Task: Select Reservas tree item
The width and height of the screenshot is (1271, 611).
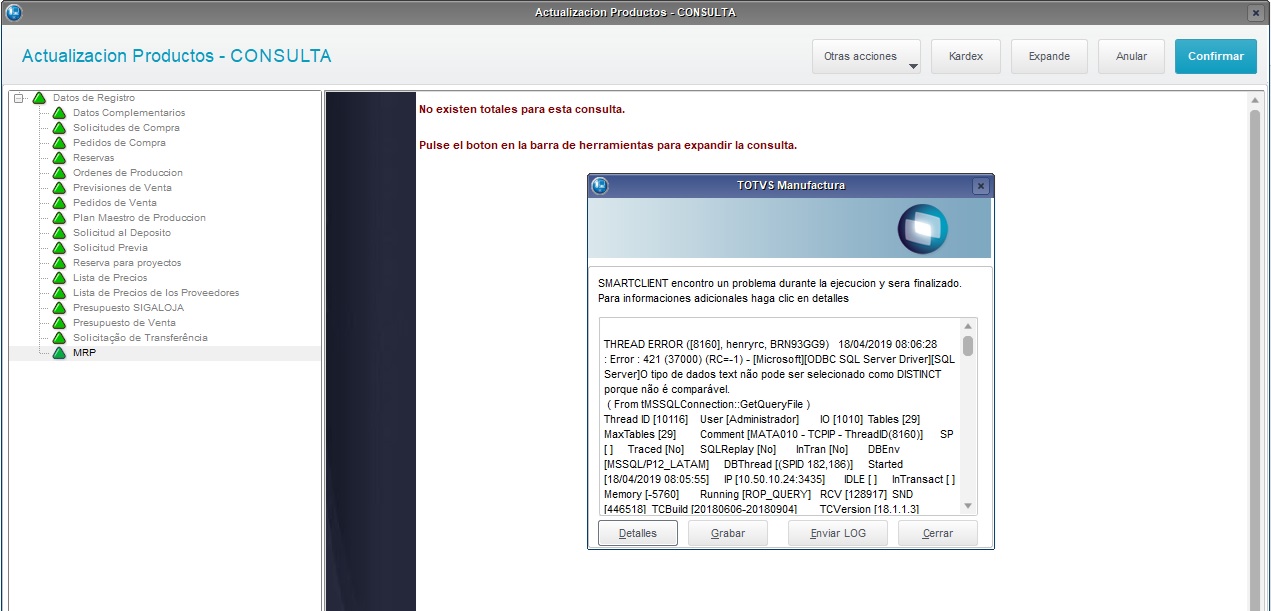Action: point(93,158)
